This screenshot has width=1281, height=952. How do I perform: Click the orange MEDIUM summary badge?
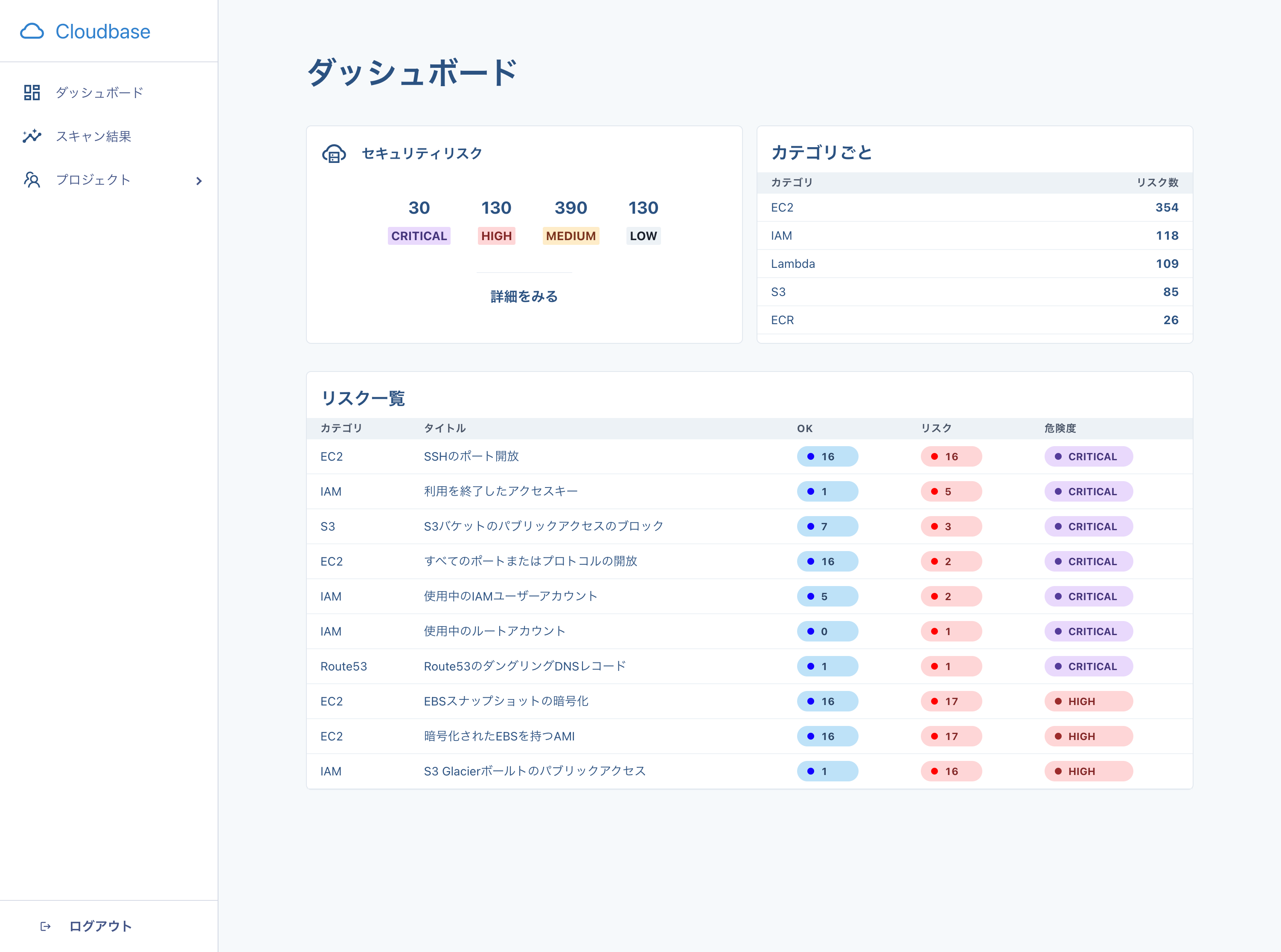570,236
